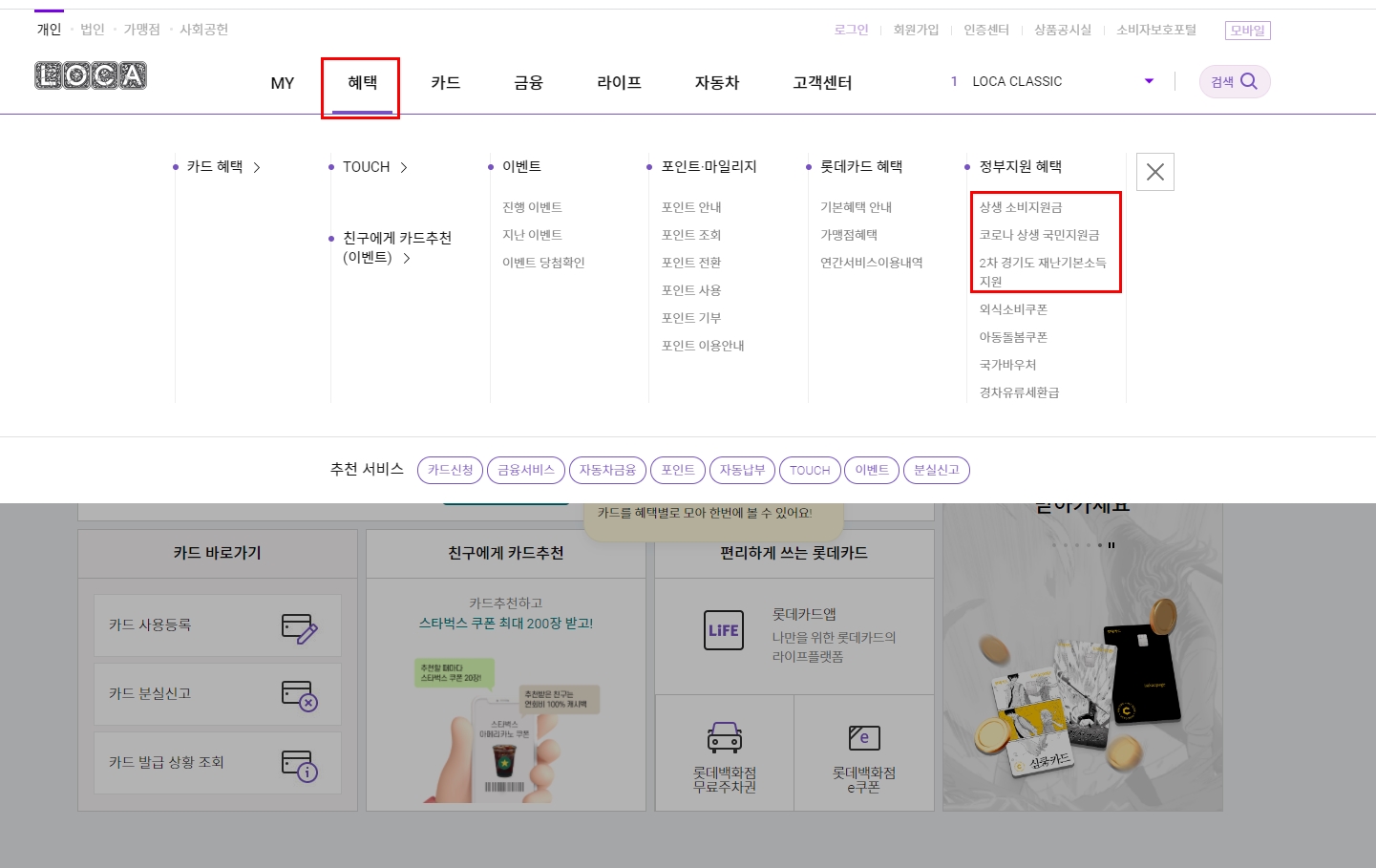Open 가맹점혜택

pyautogui.click(x=849, y=235)
